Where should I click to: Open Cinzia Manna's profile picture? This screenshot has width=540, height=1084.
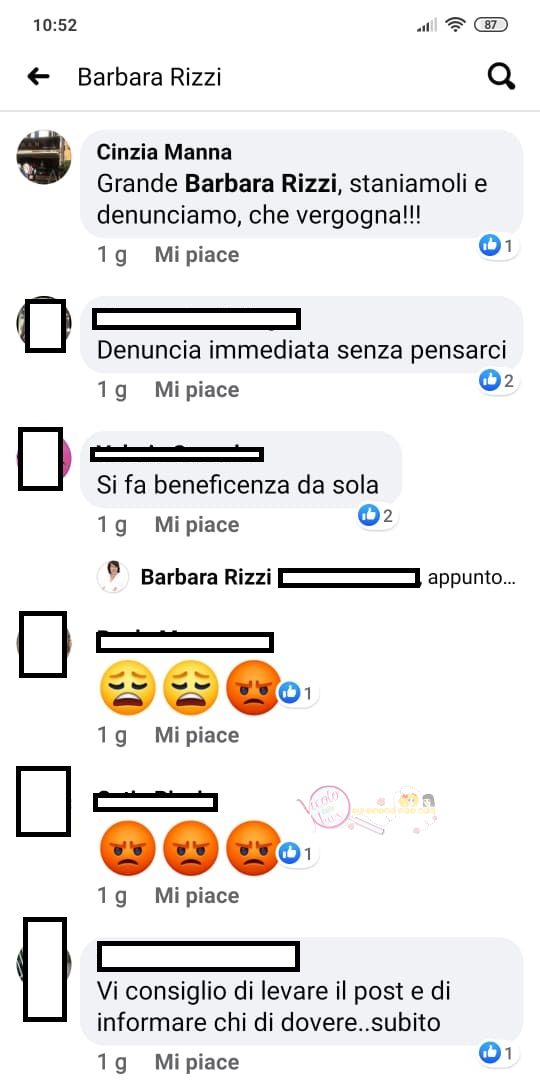(x=44, y=156)
